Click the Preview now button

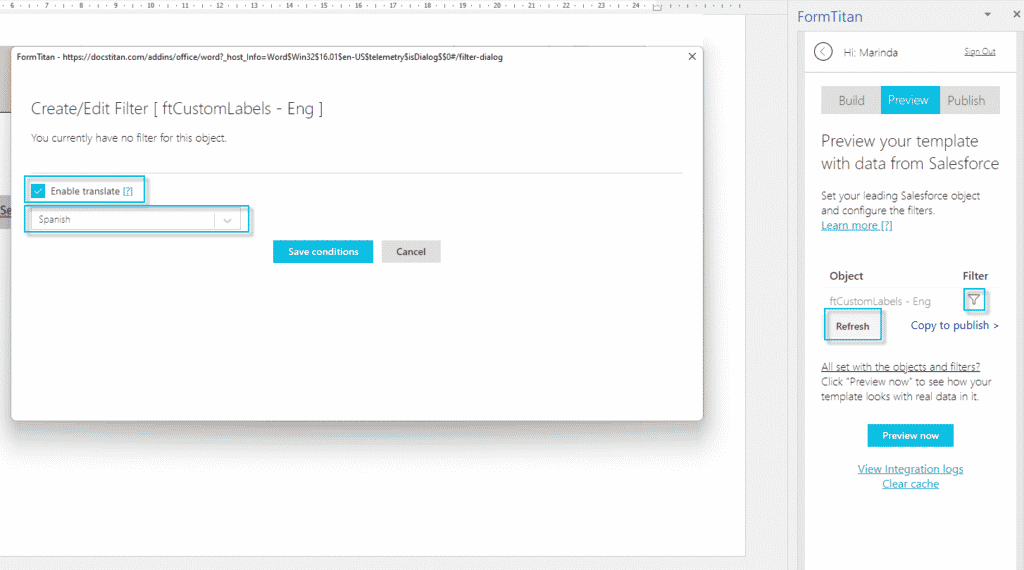[x=910, y=435]
